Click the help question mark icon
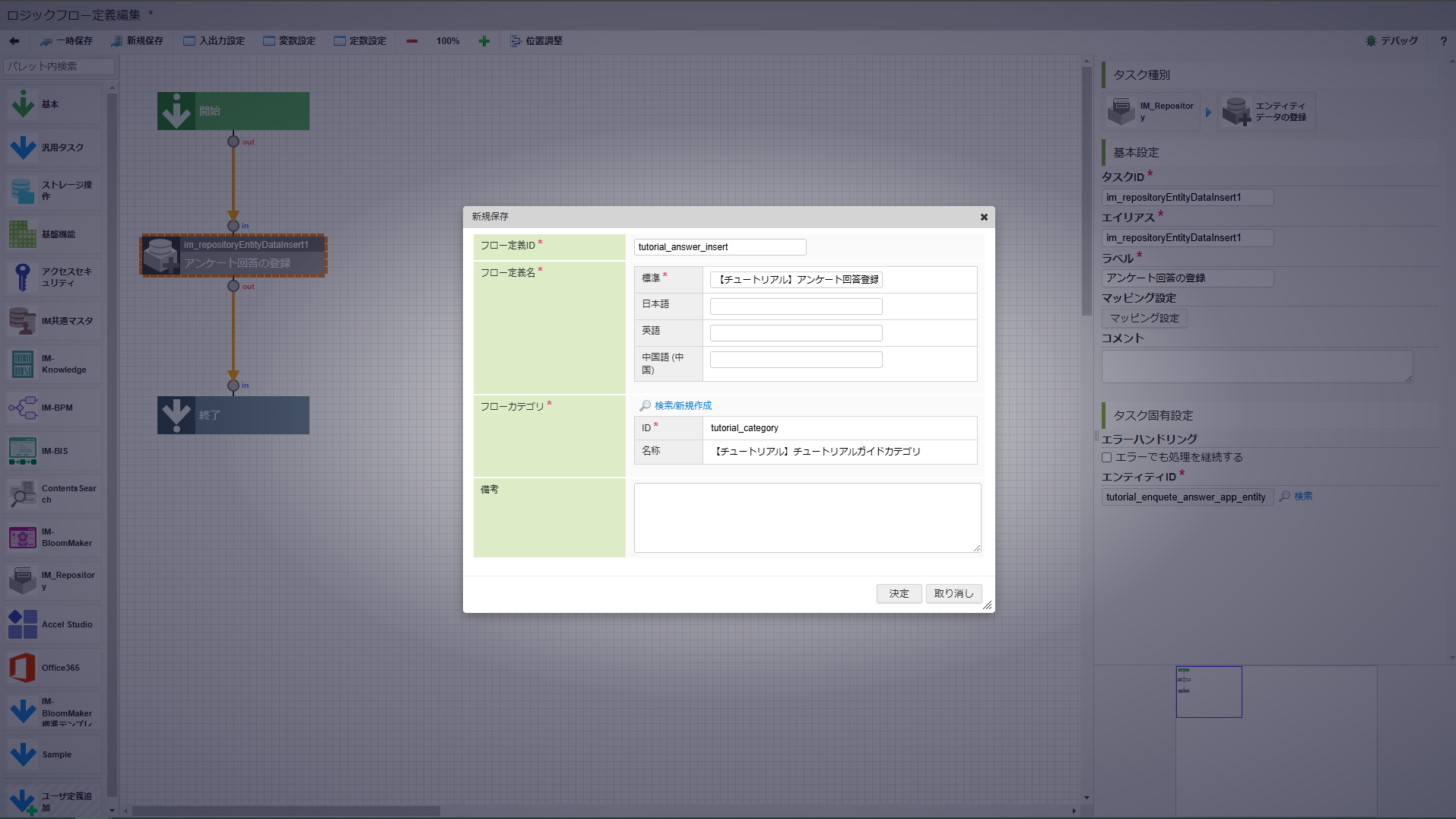Screen dimensions: 1456x819 click(x=1443, y=41)
